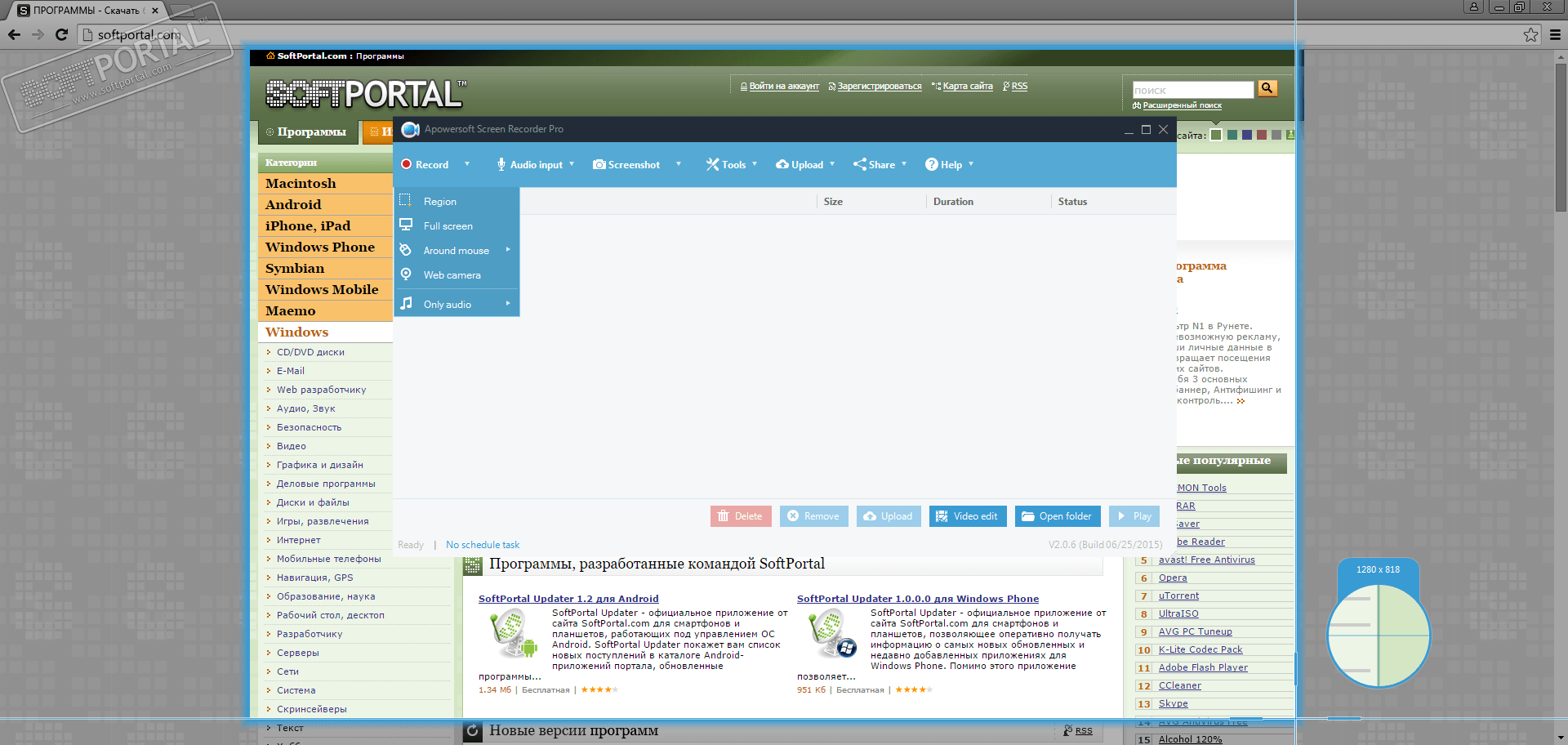
Task: Open the Record dropdown arrow
Action: coord(467,164)
